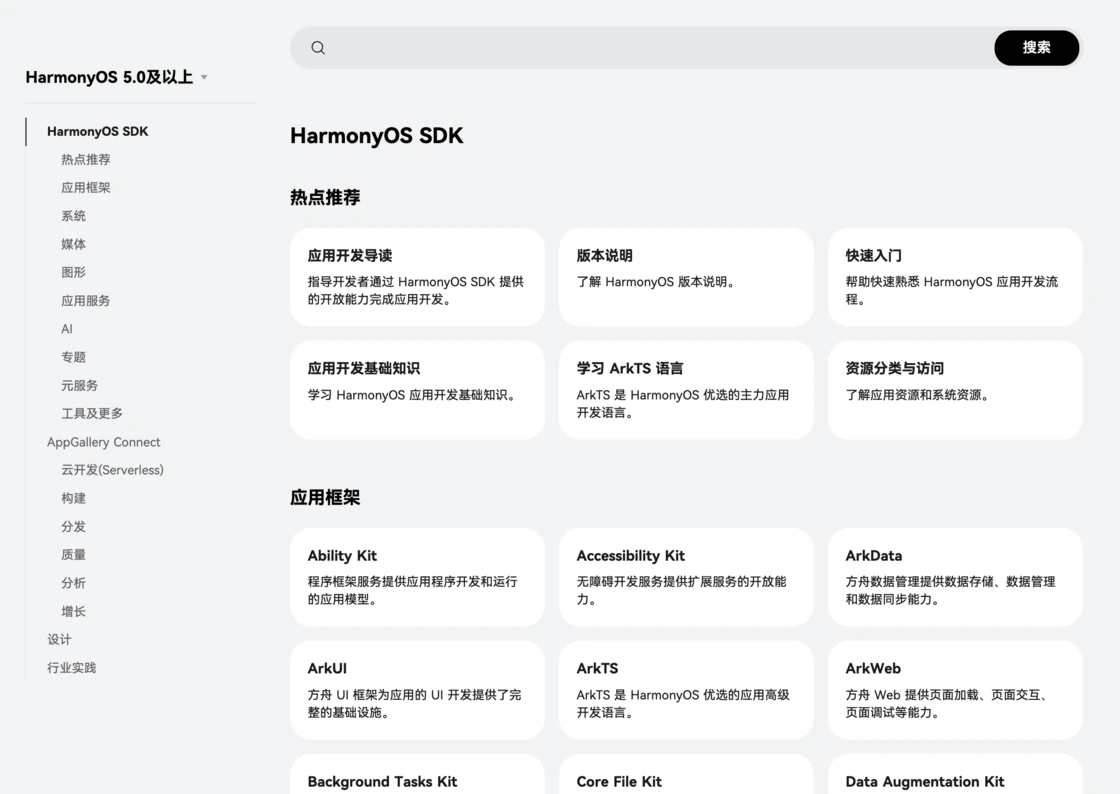1120x794 pixels.
Task: Open the 快速入门 card
Action: (x=955, y=276)
